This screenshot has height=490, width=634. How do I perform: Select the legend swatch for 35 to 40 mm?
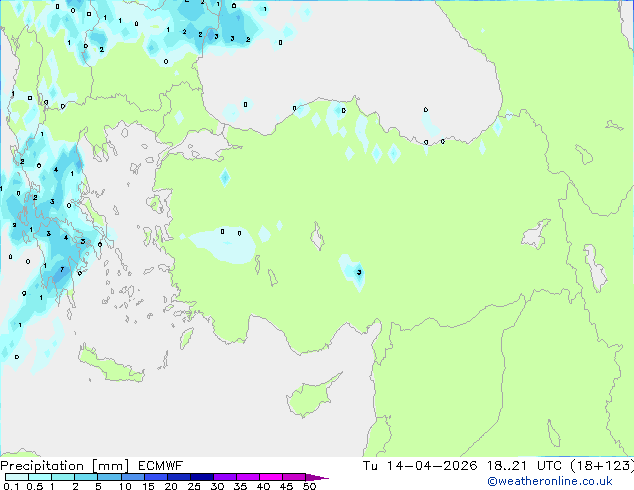pyautogui.click(x=247, y=477)
